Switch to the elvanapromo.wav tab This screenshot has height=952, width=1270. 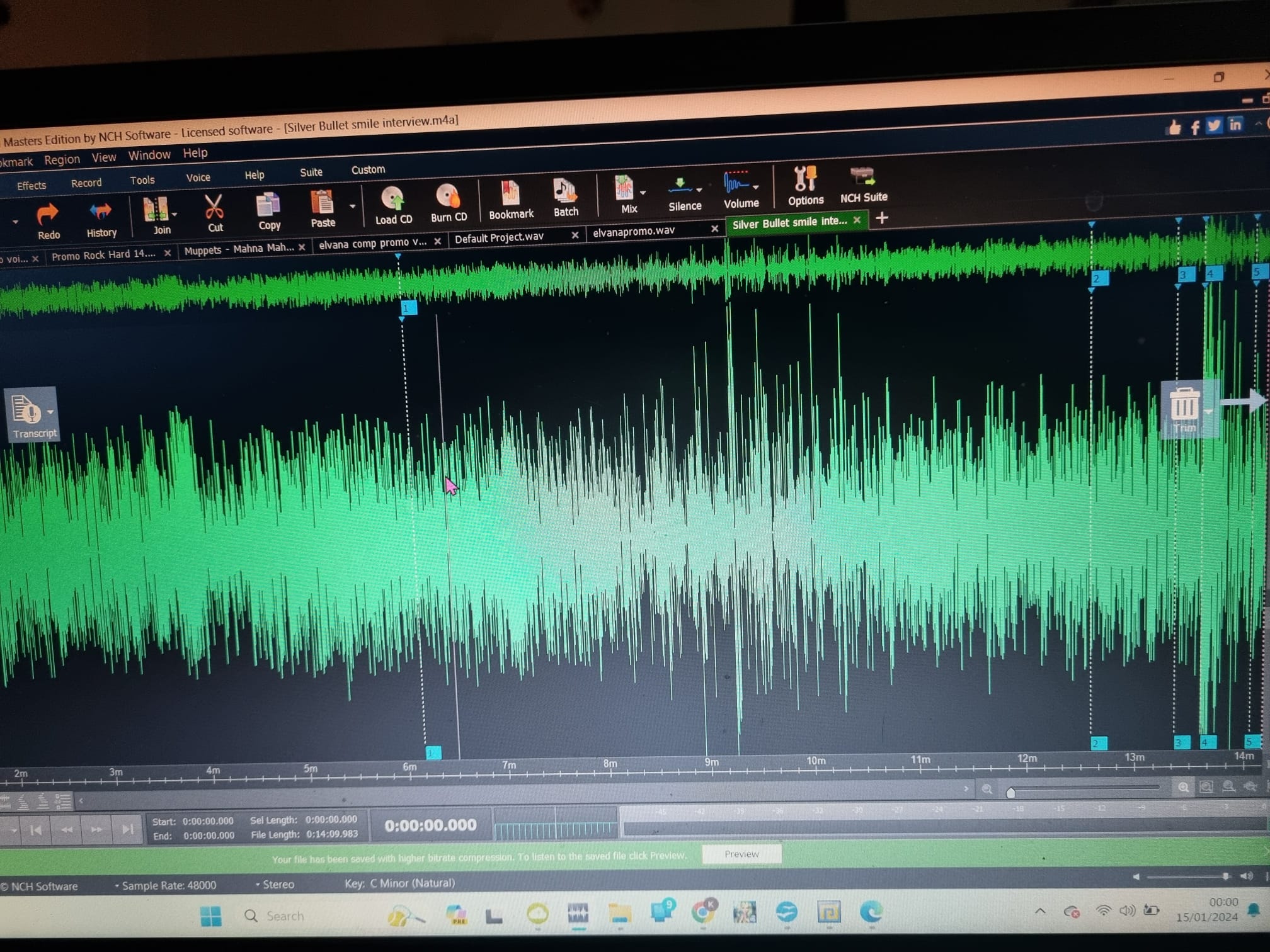tap(634, 231)
